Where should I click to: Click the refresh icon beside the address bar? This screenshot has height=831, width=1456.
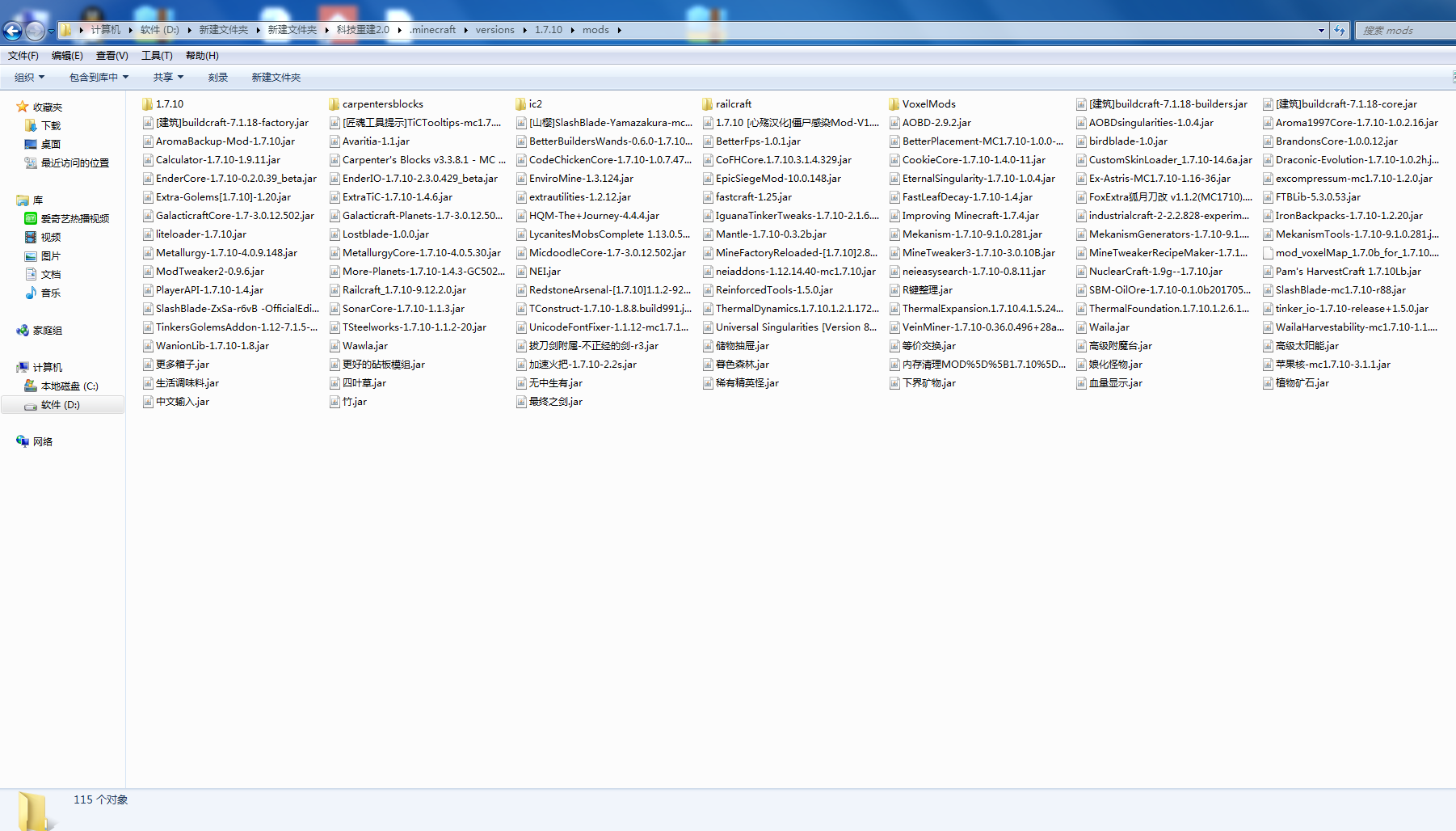click(x=1340, y=30)
